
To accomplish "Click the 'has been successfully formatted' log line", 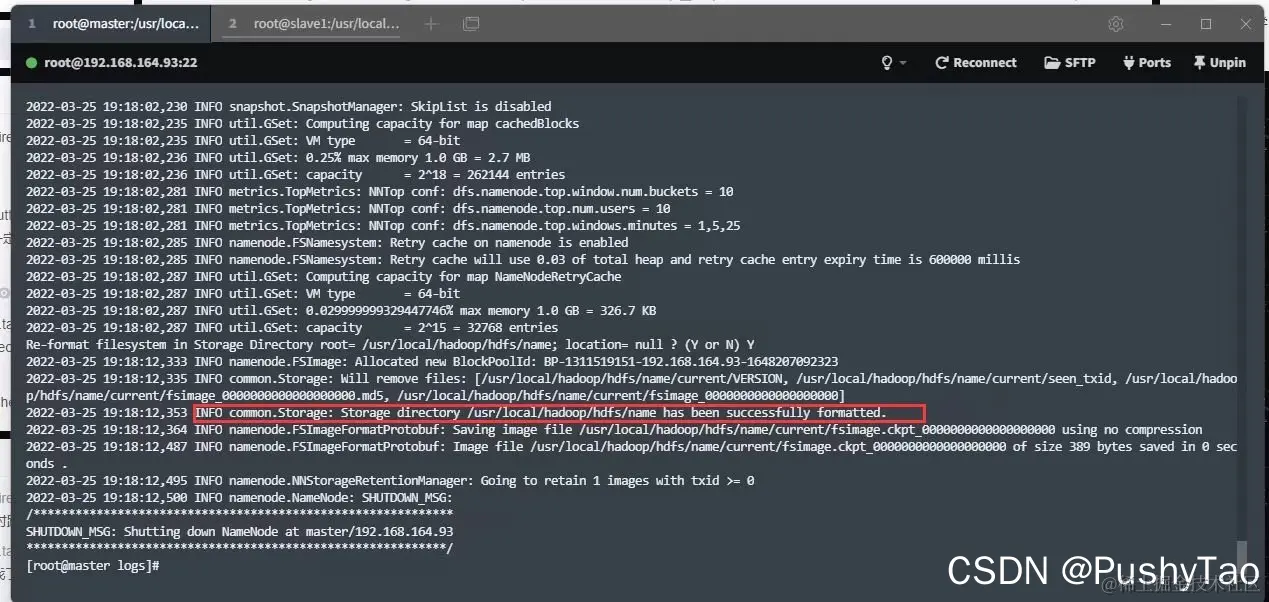I will pos(456,413).
